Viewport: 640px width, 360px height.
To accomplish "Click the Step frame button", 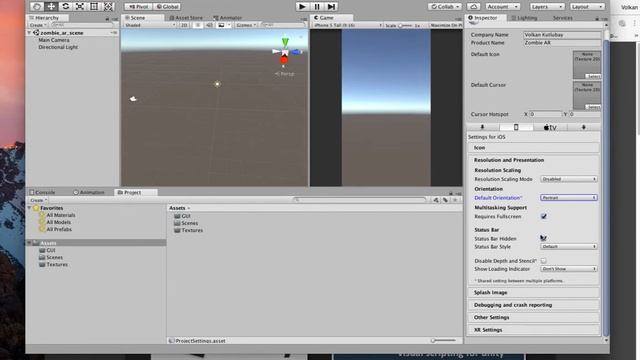I will click(331, 7).
